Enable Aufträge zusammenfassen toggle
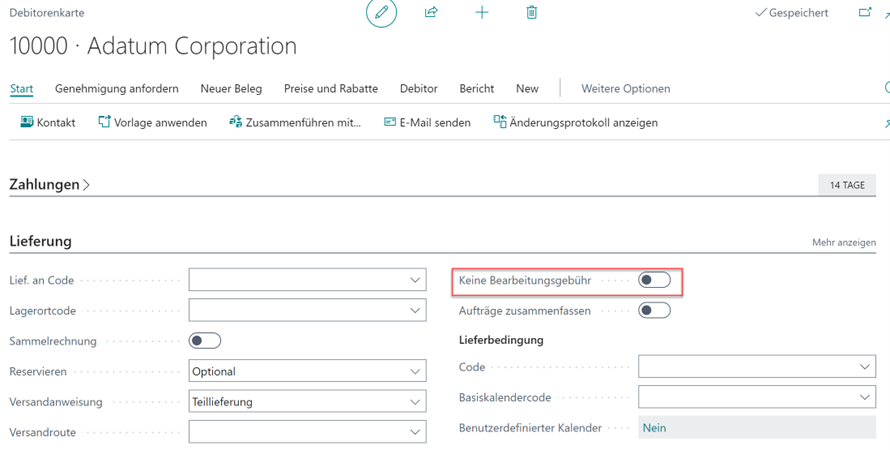 click(x=654, y=311)
